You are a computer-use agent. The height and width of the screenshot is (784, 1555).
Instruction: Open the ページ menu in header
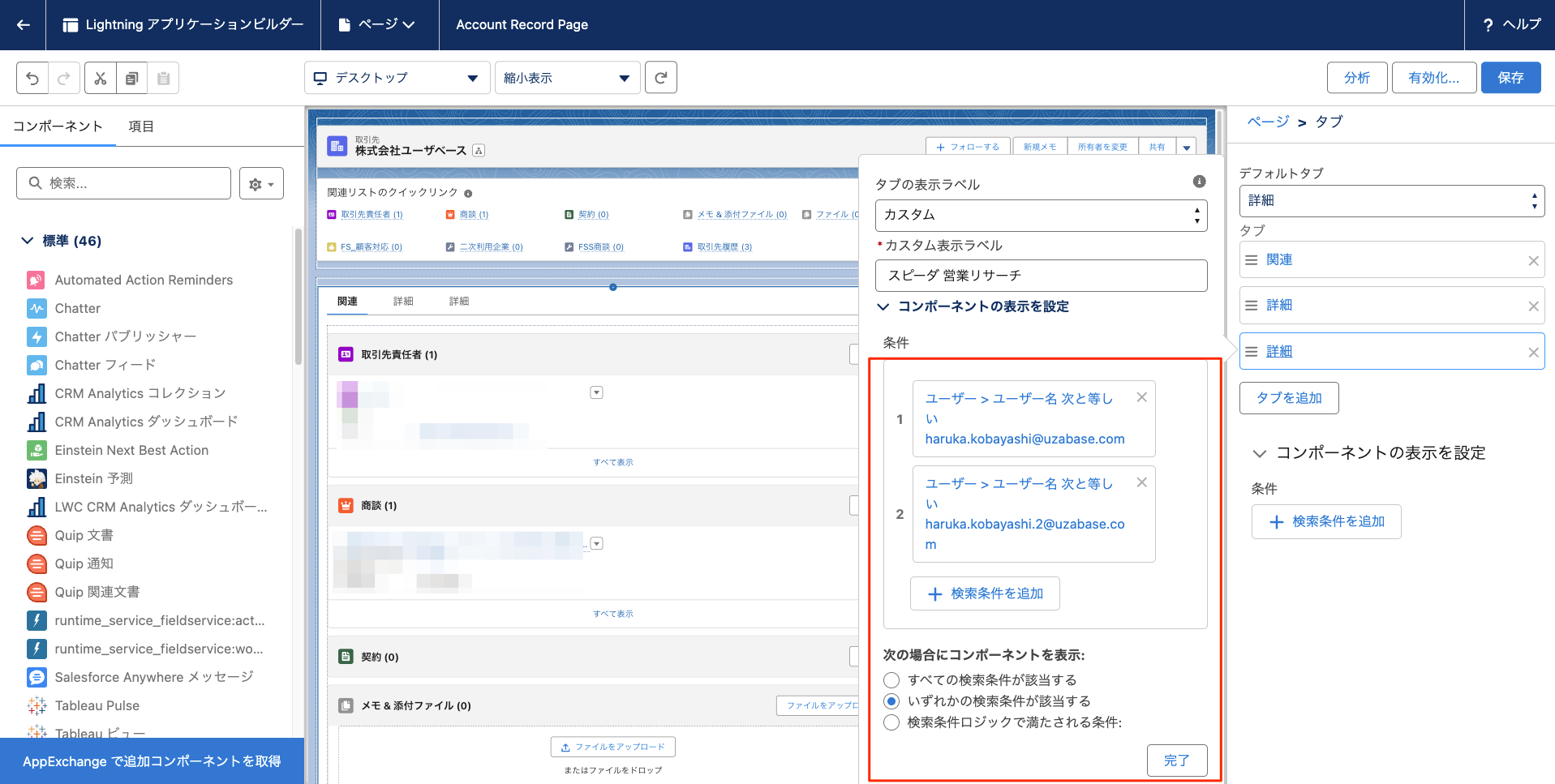tap(378, 24)
